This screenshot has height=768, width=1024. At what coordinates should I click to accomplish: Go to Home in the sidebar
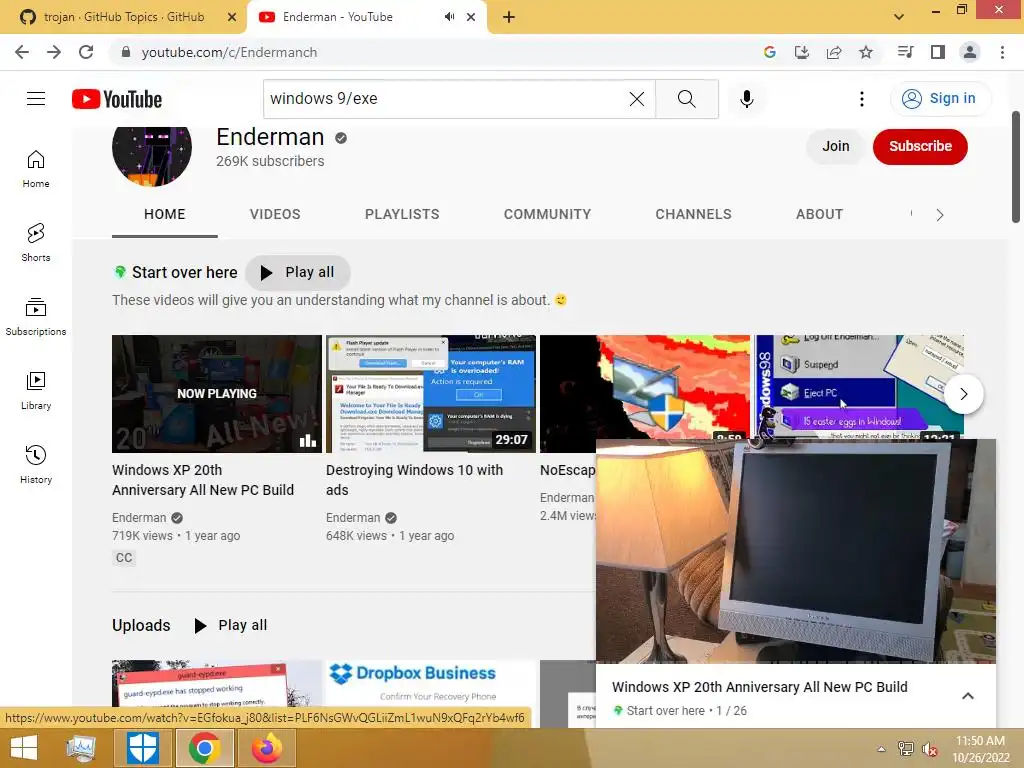pos(36,168)
